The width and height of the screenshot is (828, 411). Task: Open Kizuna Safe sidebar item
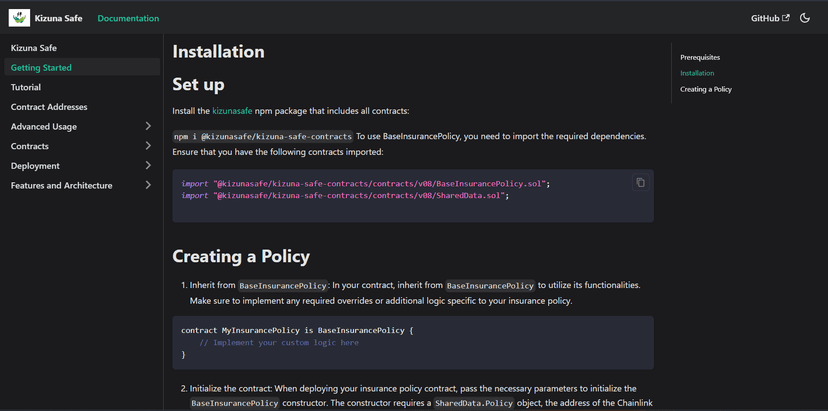click(82, 48)
